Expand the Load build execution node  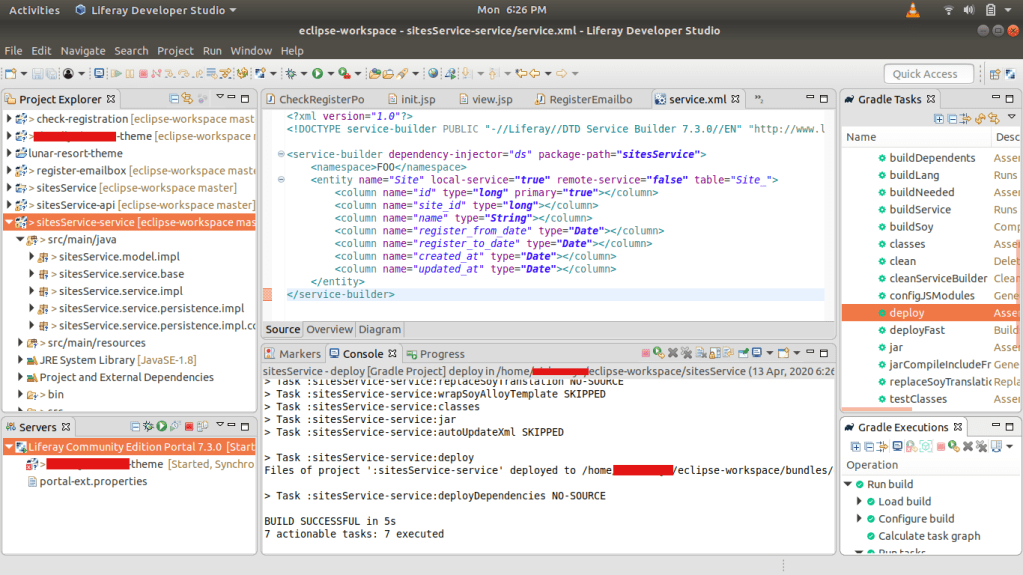point(859,502)
